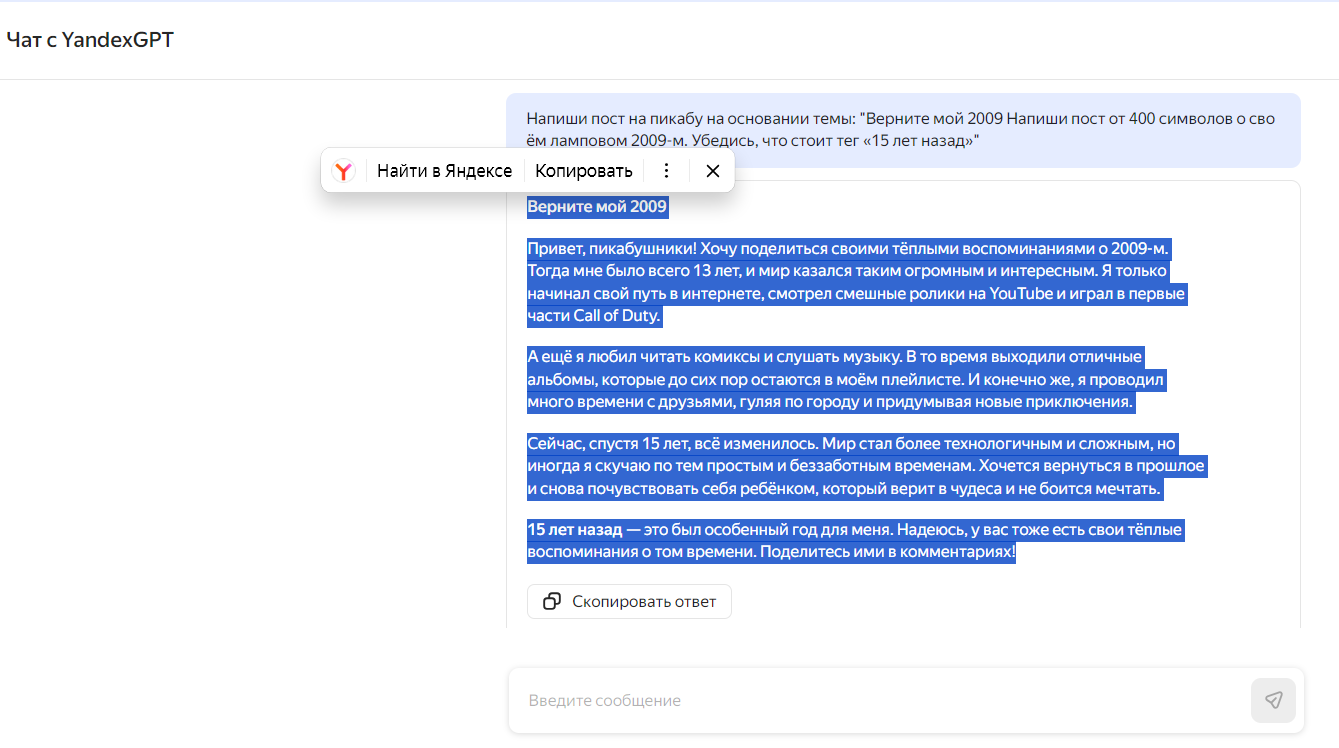Viewport: 1339px width, 748px height.
Task: Open the three-dot more options menu
Action: tap(667, 171)
